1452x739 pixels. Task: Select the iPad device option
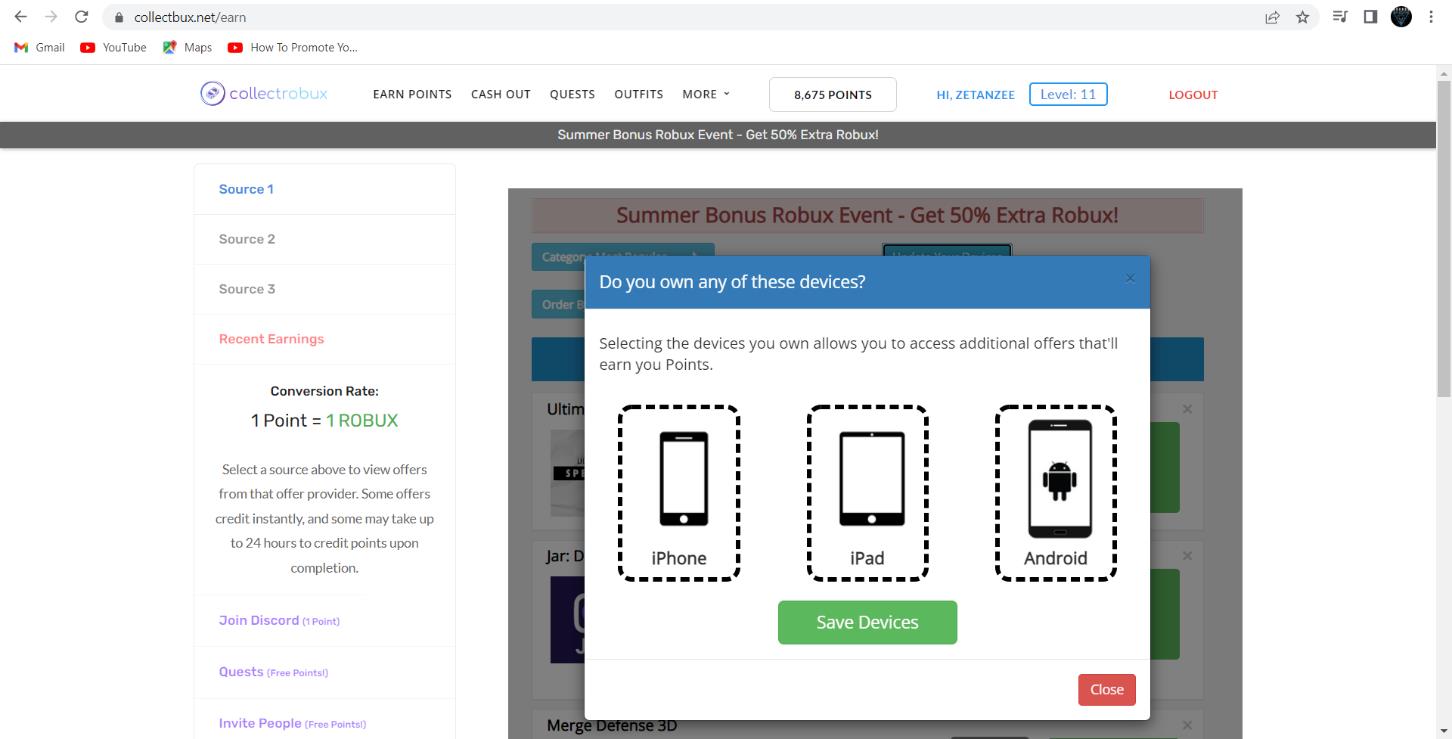coord(867,493)
